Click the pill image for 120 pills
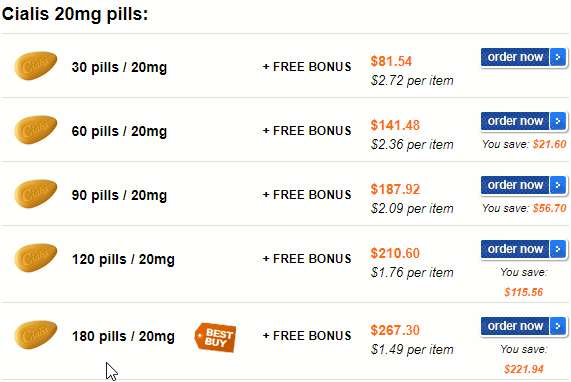This screenshot has width=571, height=382. pyautogui.click(x=36, y=258)
